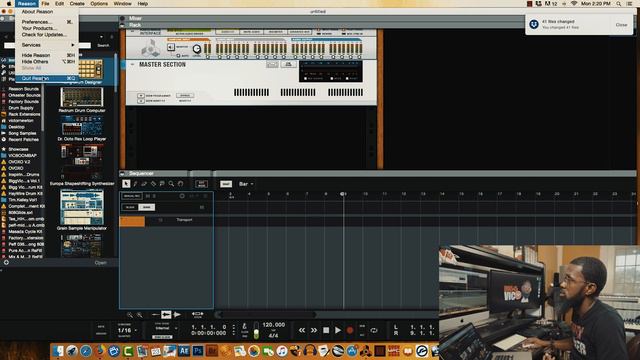
Task: Open the browser location dropdown arrow
Action: [x=101, y=37]
